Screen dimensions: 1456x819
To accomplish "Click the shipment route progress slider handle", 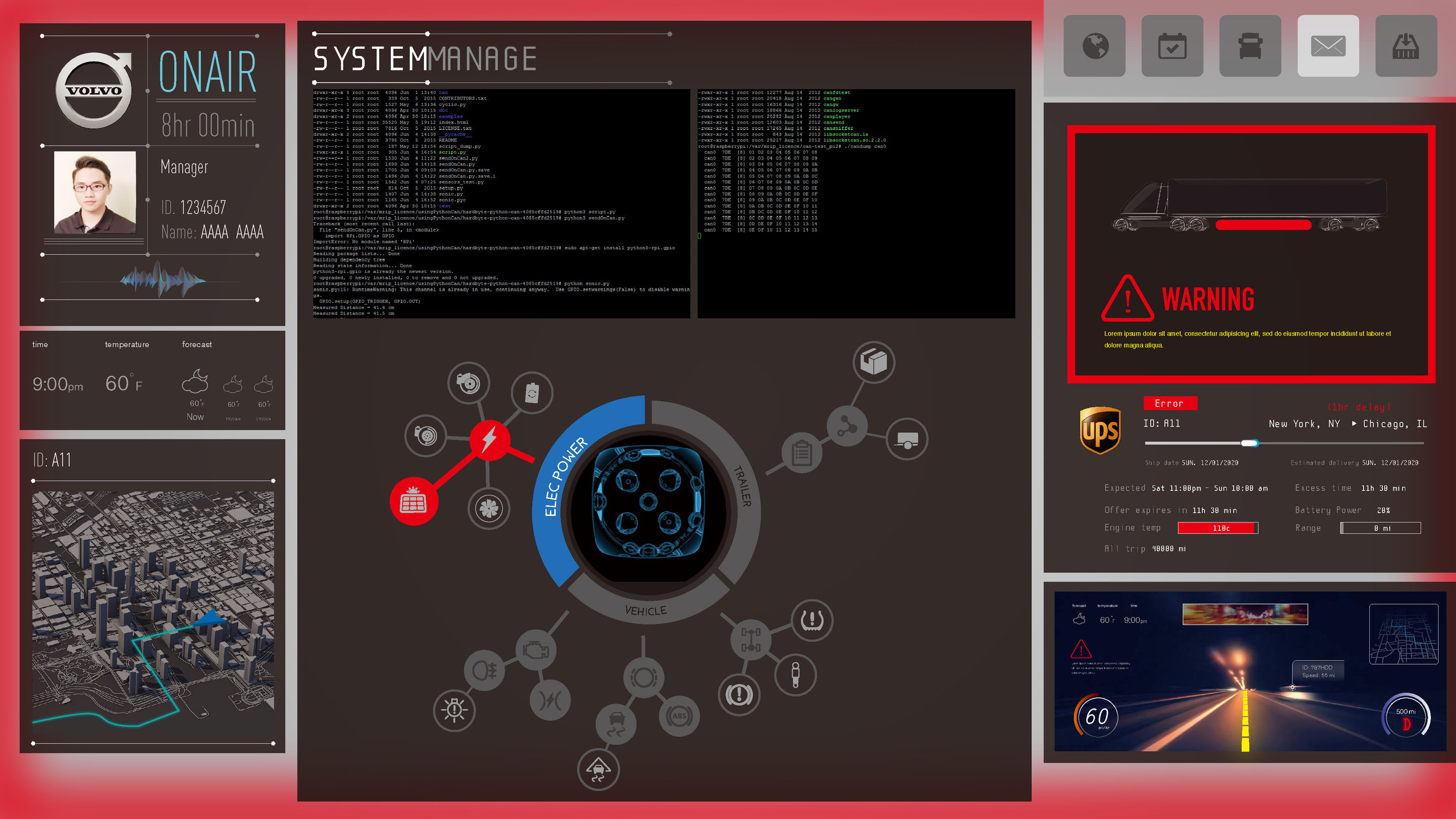I will (x=1249, y=444).
